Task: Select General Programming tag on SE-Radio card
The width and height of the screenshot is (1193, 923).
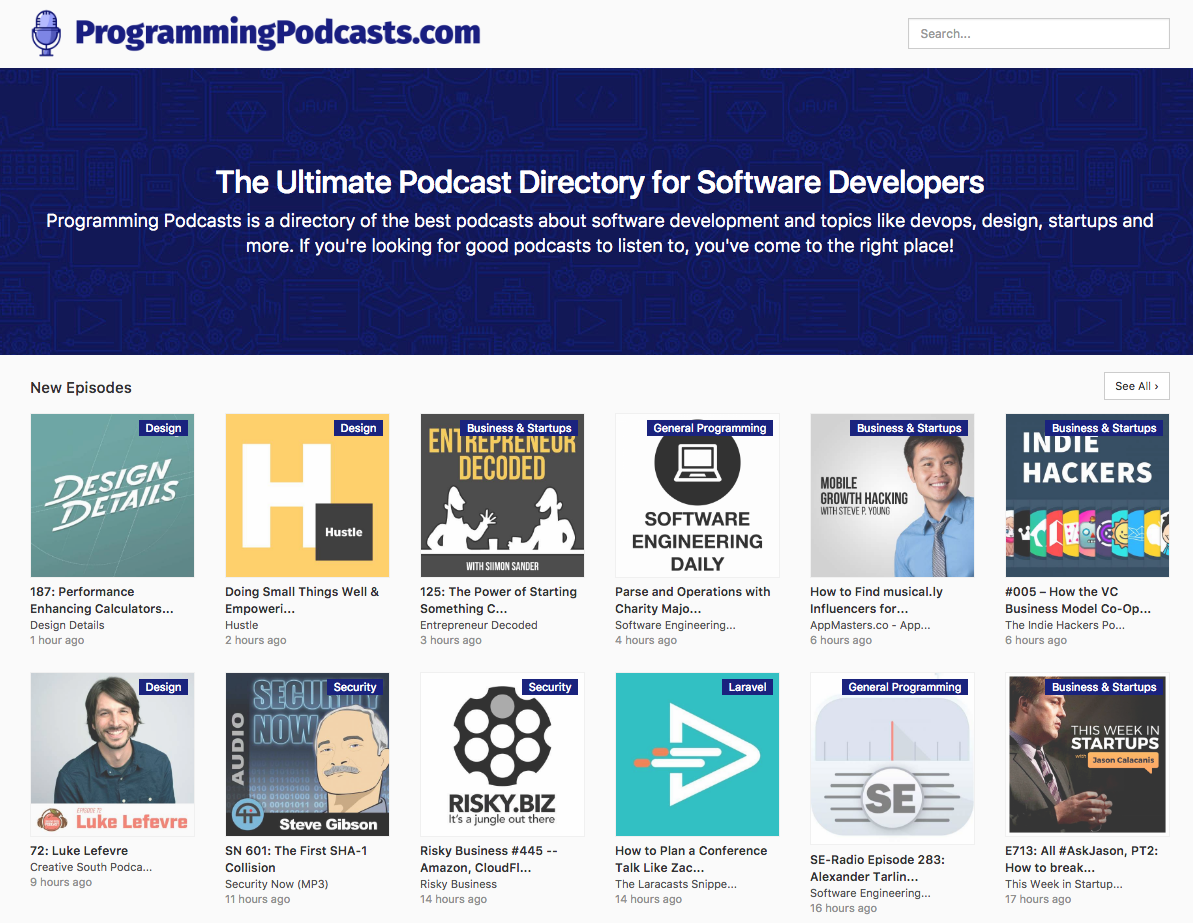Action: [905, 686]
